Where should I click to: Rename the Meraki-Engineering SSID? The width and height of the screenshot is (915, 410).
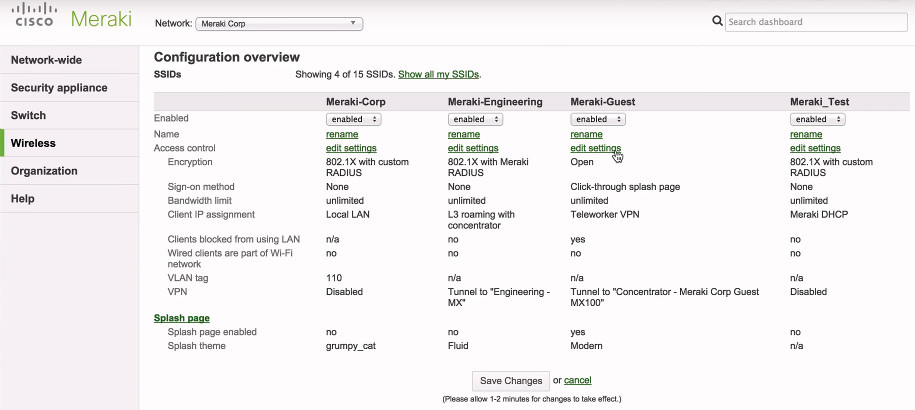coord(464,135)
